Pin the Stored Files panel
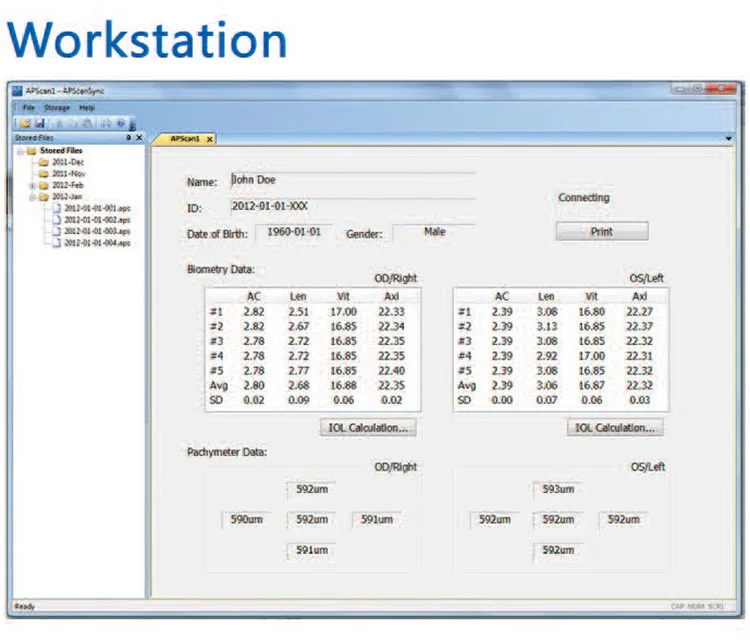The image size is (750, 641). click(128, 138)
